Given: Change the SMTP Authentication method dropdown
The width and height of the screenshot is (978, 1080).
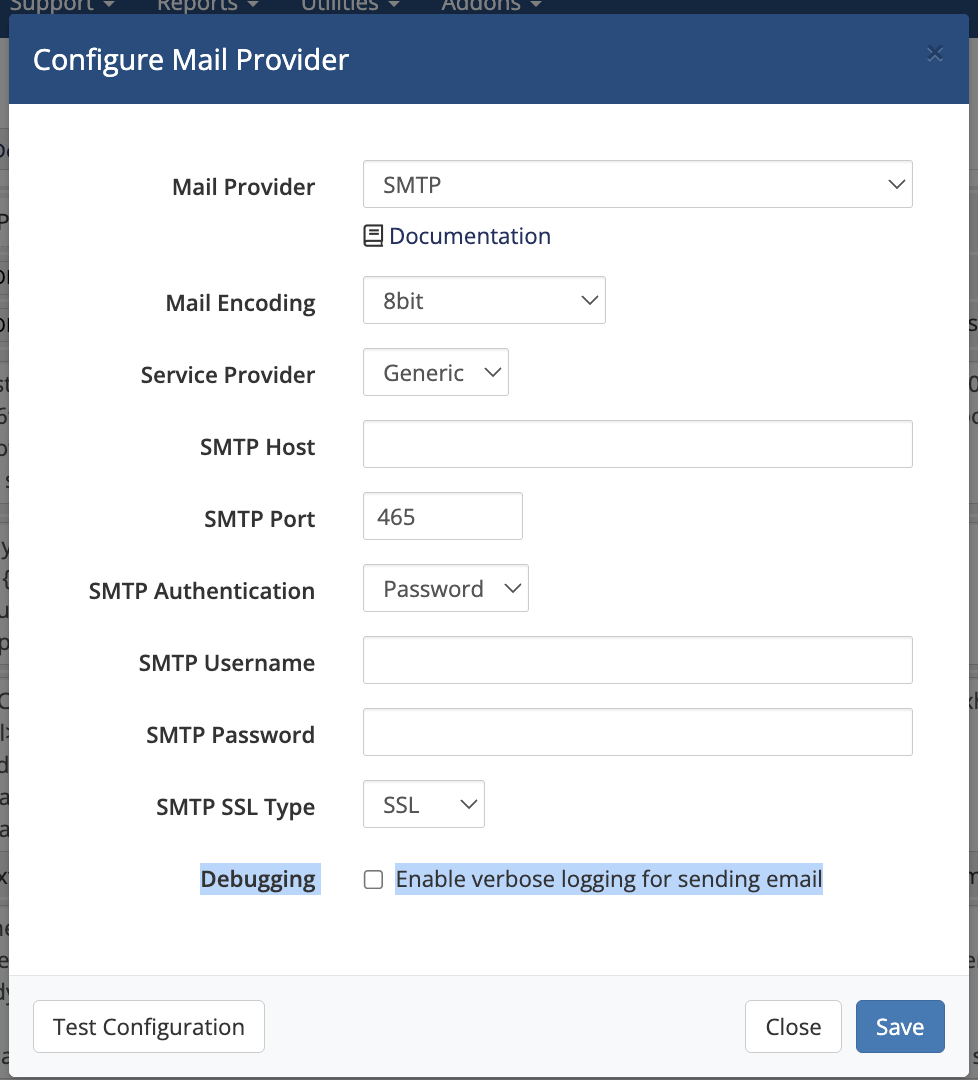Looking at the screenshot, I should coord(445,589).
